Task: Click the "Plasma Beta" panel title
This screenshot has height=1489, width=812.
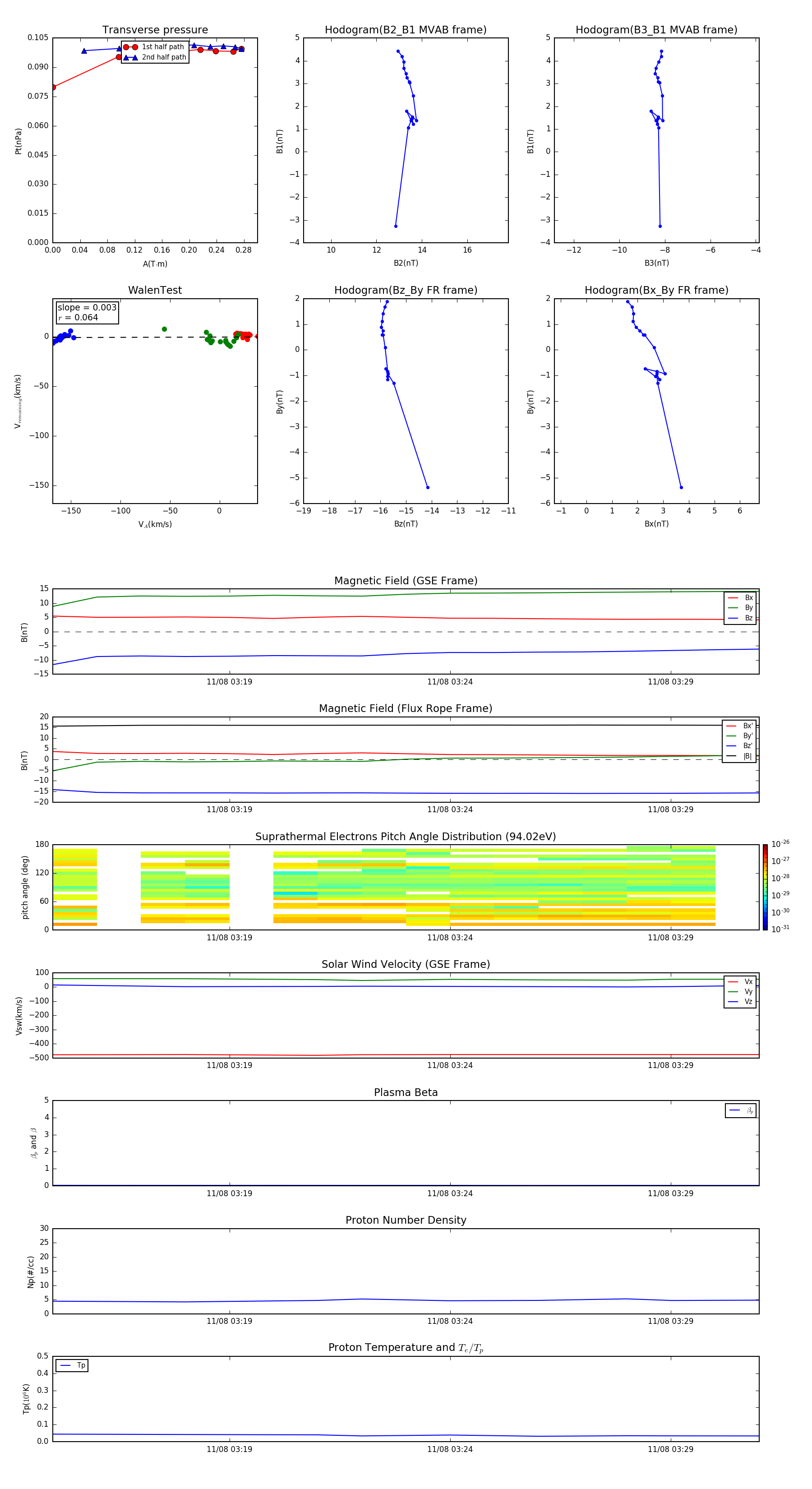Action: (x=406, y=1092)
